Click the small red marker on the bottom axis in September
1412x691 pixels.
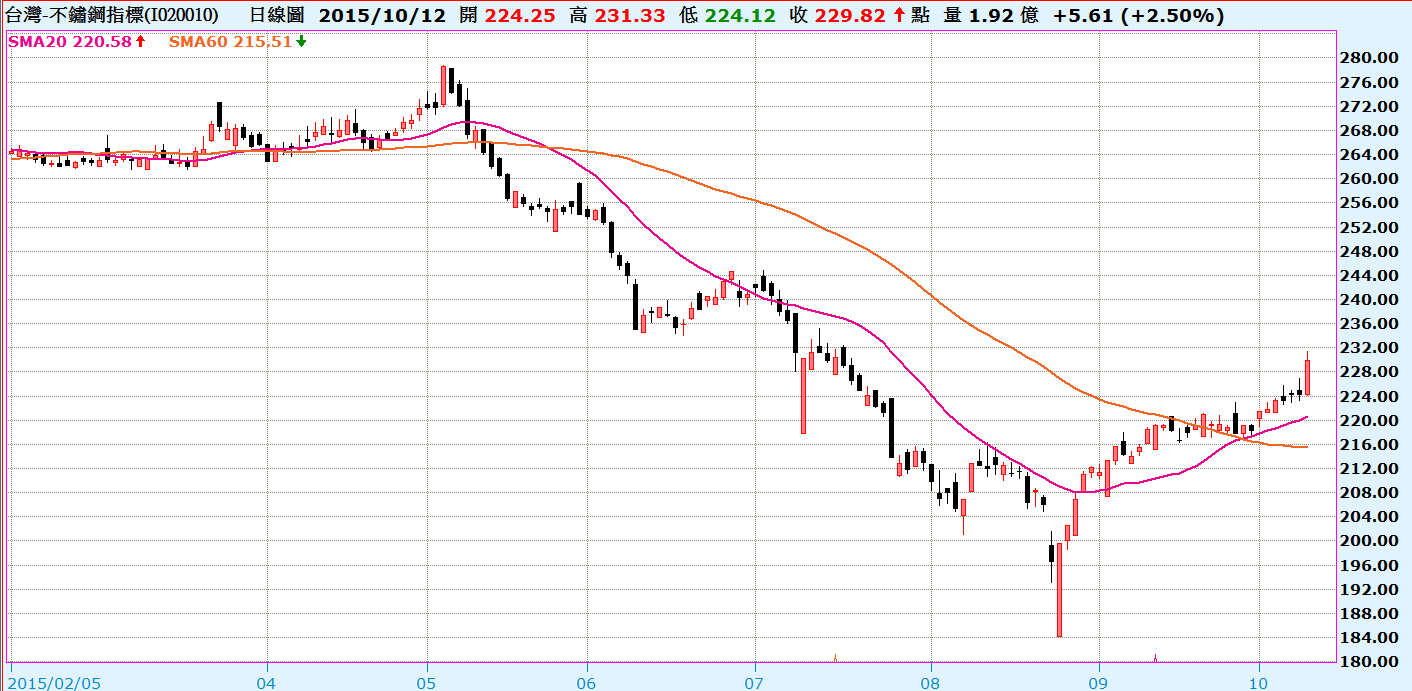1155,657
